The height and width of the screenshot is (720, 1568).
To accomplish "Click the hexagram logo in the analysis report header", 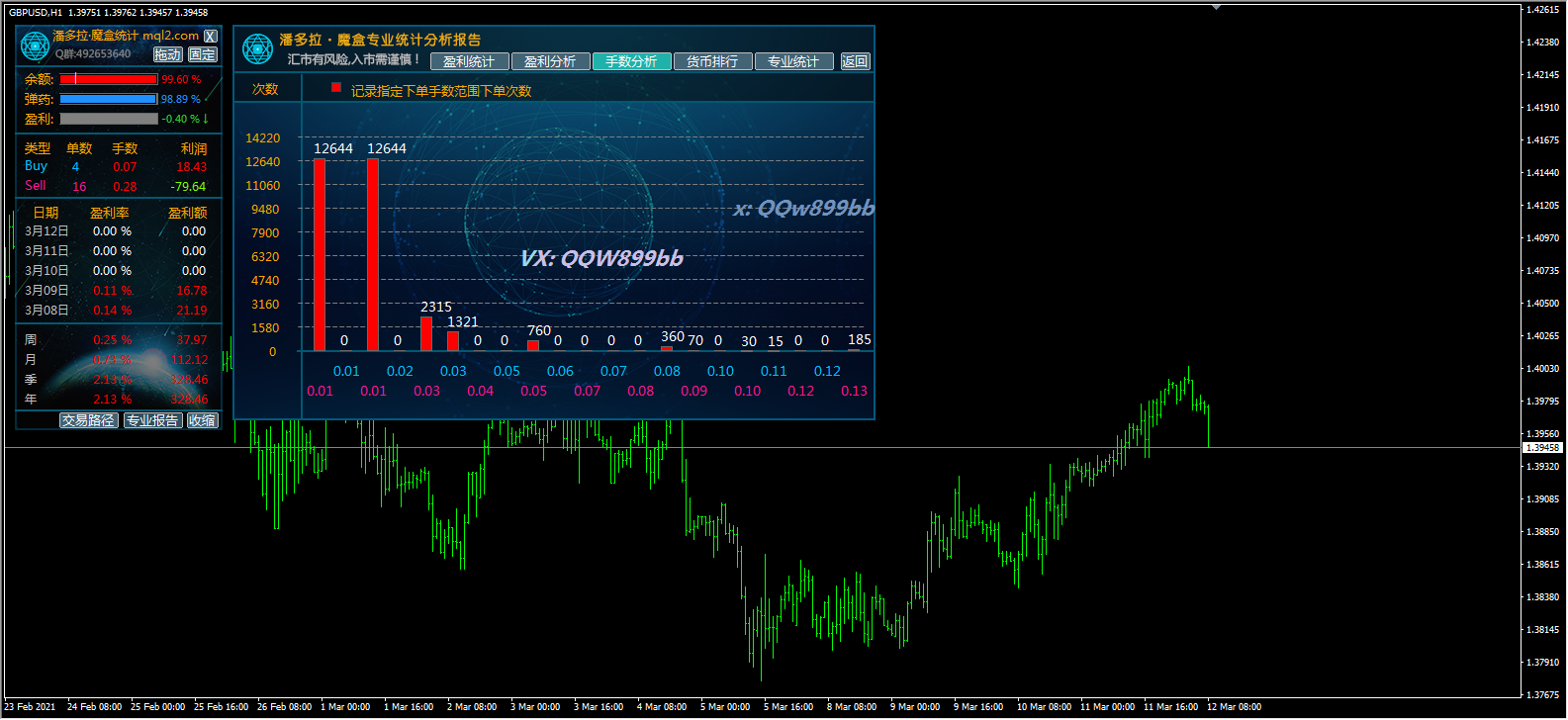I will pyautogui.click(x=257, y=48).
